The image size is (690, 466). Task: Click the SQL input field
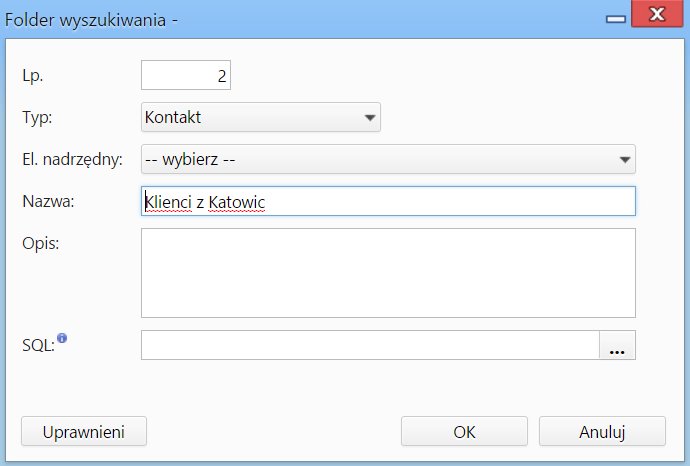[370, 345]
